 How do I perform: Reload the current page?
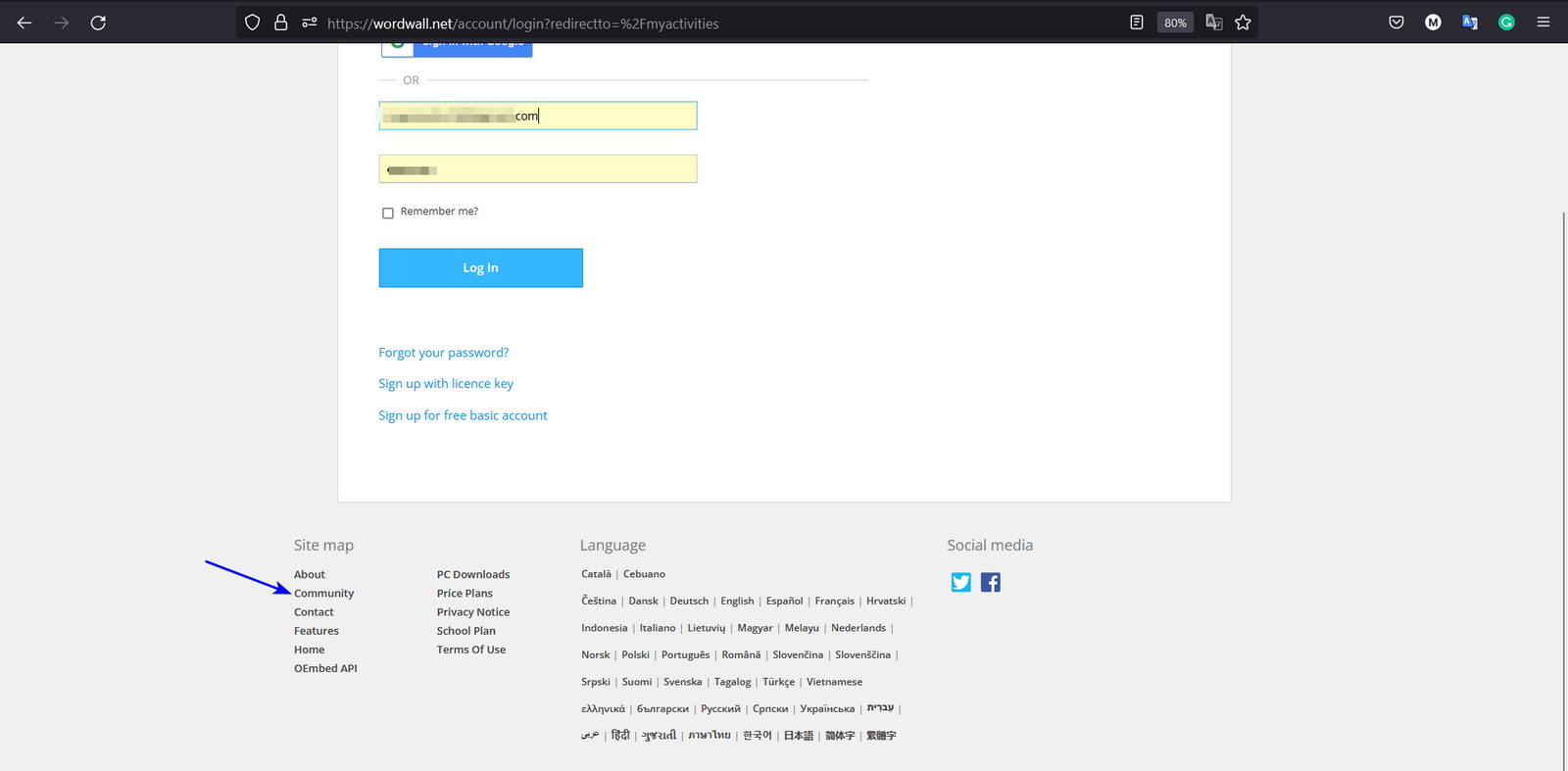coord(98,23)
